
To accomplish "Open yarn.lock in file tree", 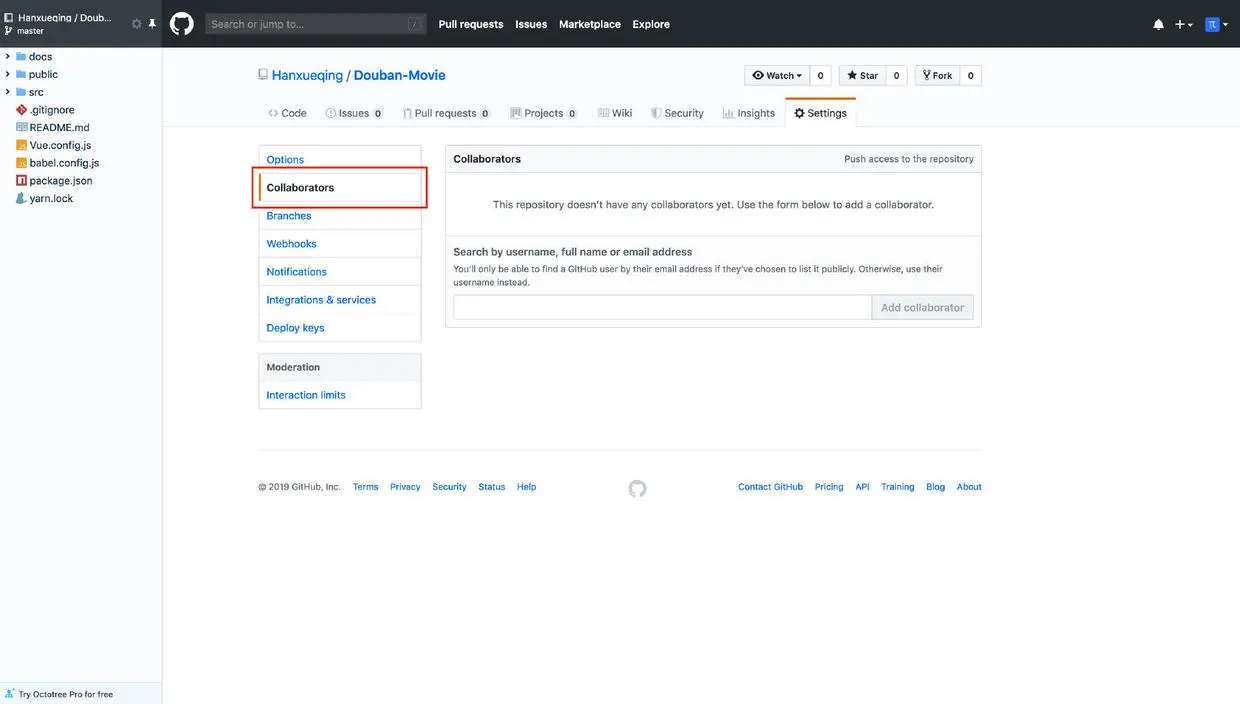I will point(51,198).
